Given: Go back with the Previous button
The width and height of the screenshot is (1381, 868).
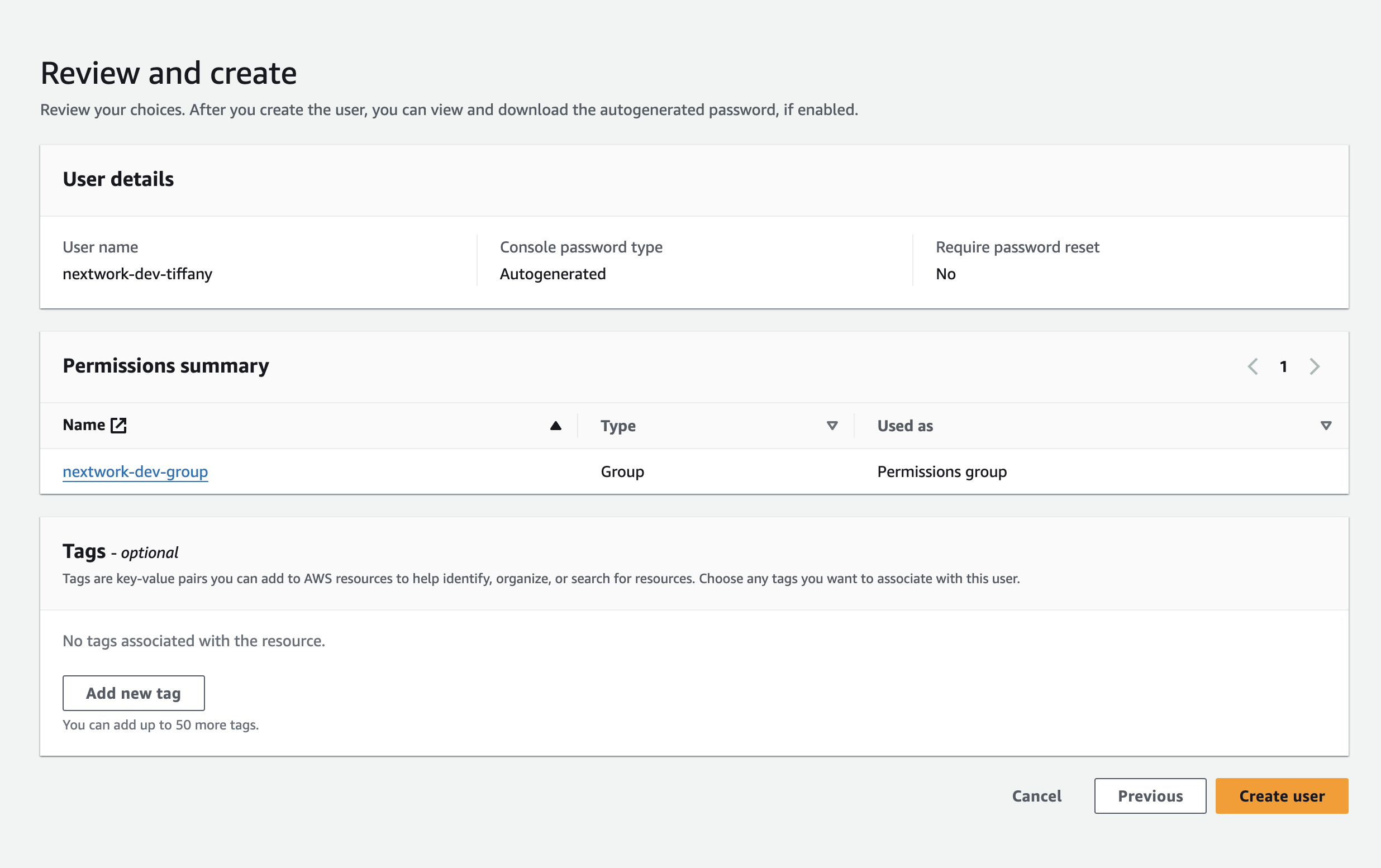Looking at the screenshot, I should point(1149,796).
